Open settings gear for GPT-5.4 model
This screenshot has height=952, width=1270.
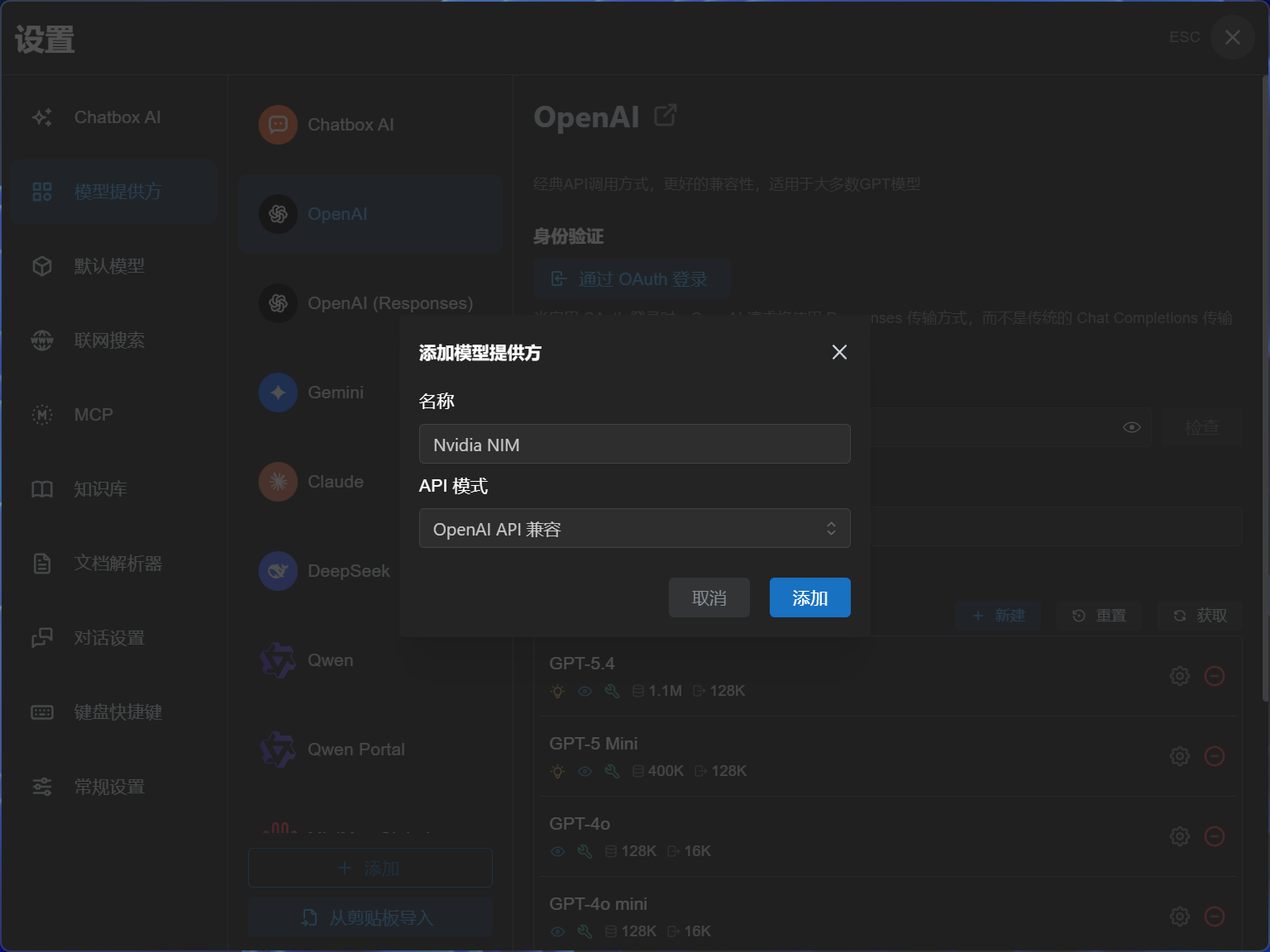coord(1179,676)
